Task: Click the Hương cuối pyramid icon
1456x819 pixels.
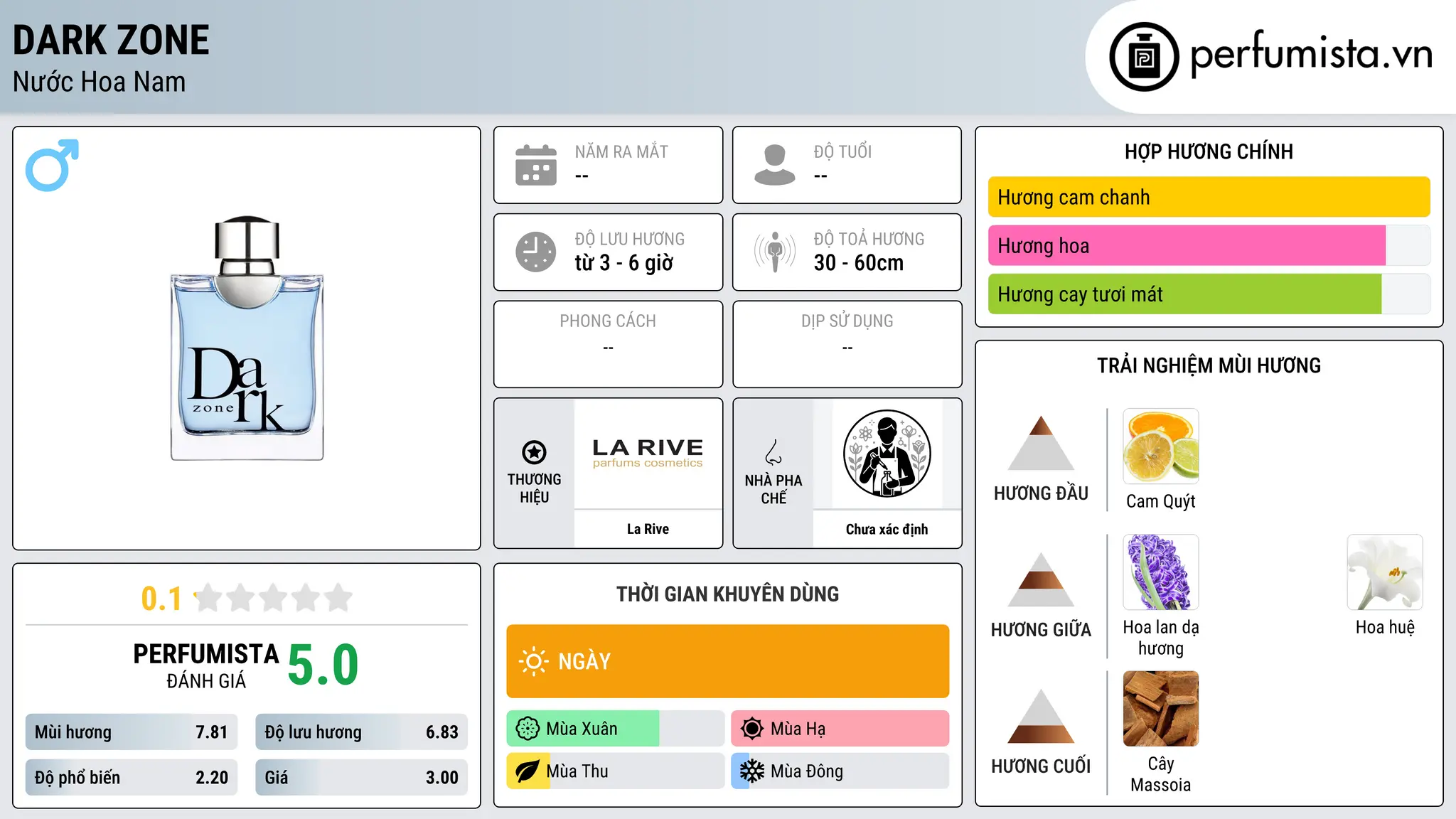Action: [x=1041, y=716]
